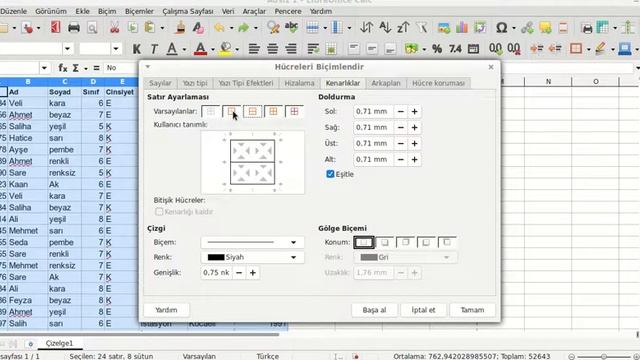Open the highlight color dropdown arrow
The width and height of the screenshot is (640, 360).
[x=237, y=50]
